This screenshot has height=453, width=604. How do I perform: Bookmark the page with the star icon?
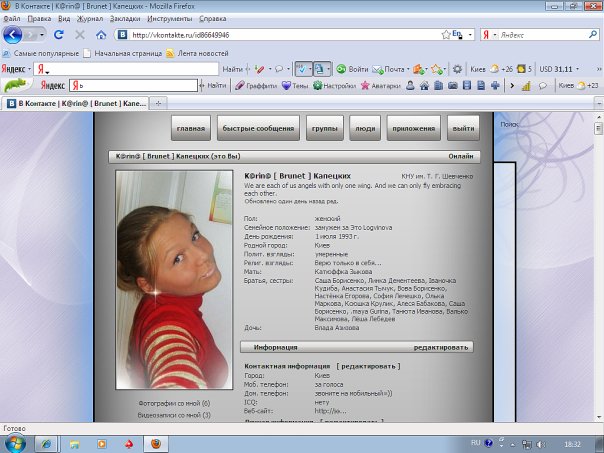coord(445,33)
